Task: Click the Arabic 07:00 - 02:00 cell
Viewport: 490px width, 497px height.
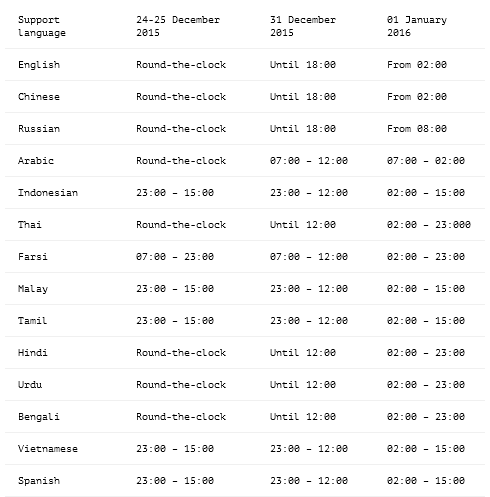Action: click(x=426, y=161)
